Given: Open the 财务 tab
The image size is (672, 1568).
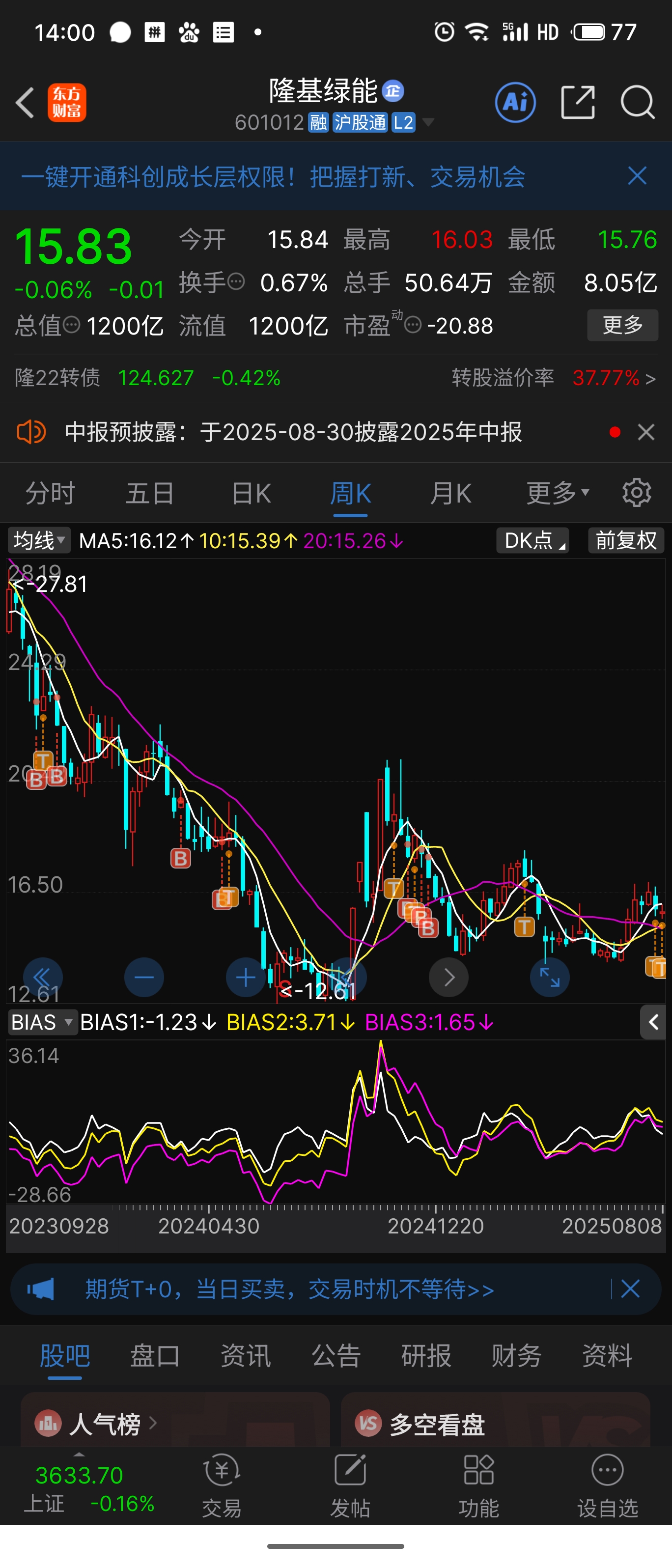Looking at the screenshot, I should 516,1356.
